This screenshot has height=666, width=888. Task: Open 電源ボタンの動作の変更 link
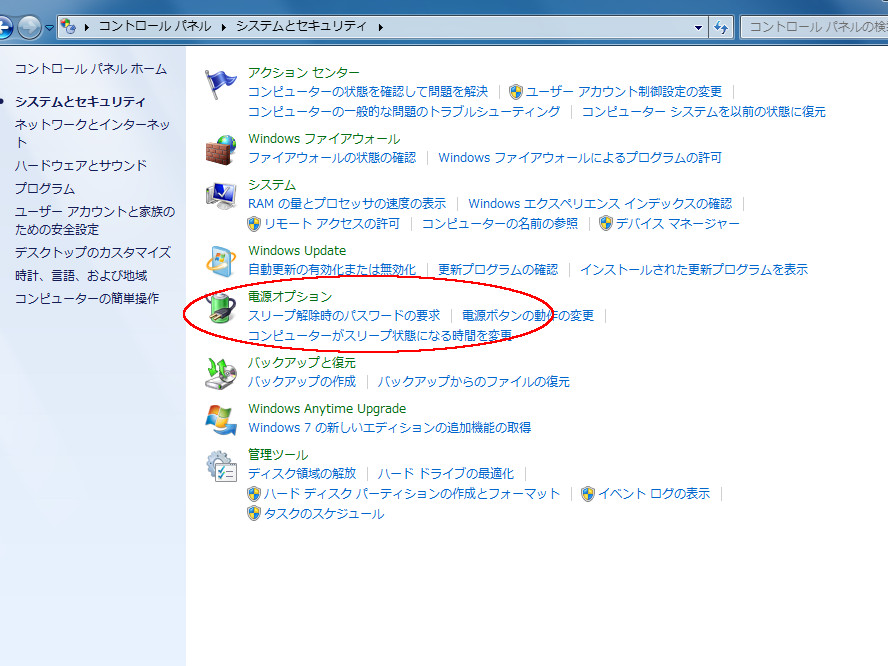pyautogui.click(x=527, y=315)
